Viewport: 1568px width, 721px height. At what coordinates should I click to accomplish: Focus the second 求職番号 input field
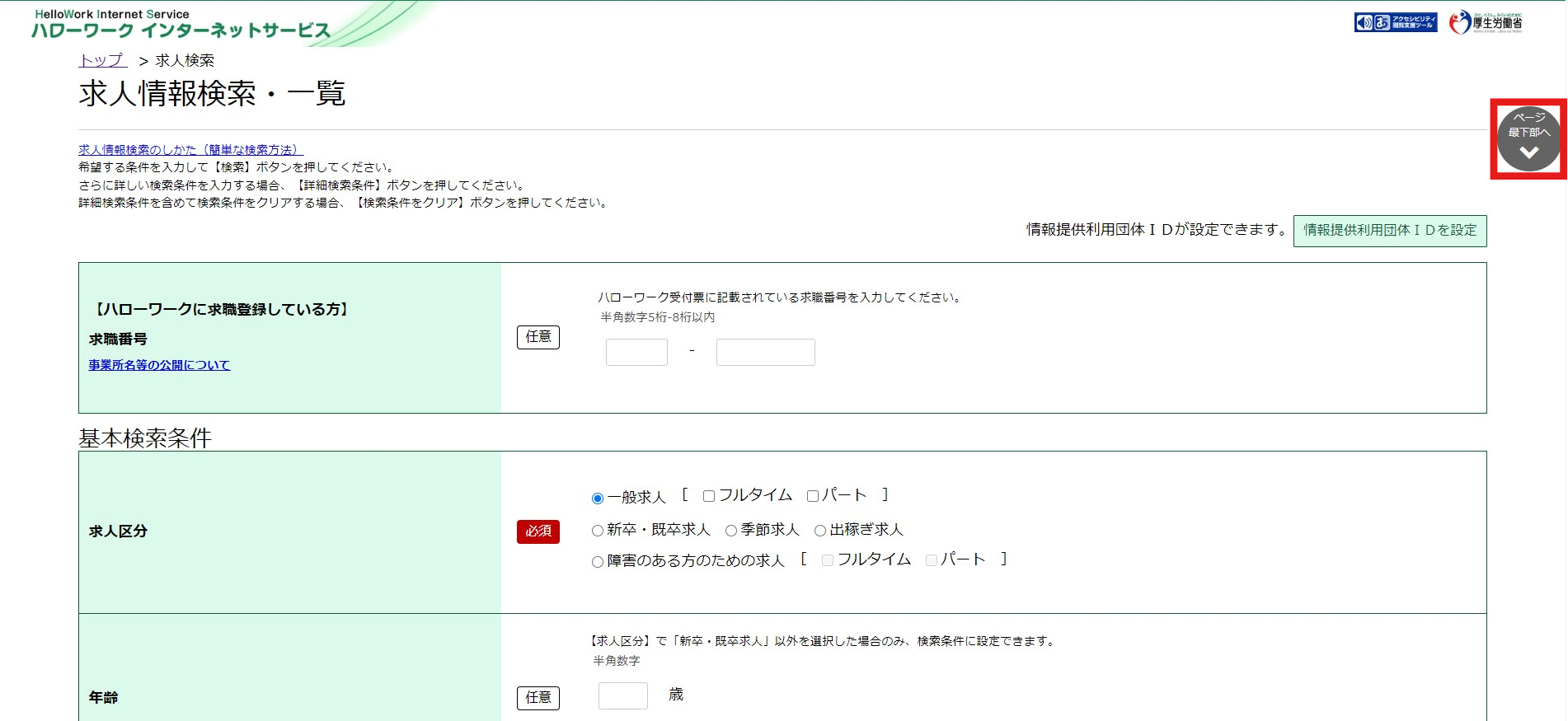(x=765, y=352)
